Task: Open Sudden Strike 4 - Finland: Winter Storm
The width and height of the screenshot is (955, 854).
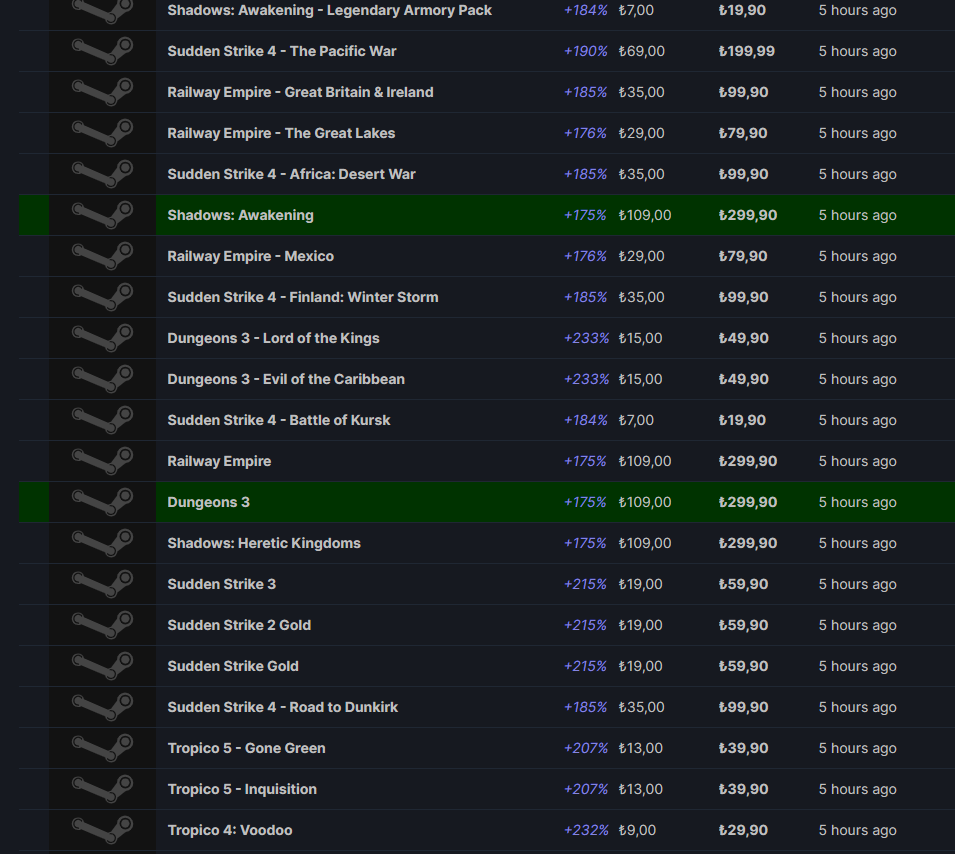Action: pyautogui.click(x=303, y=297)
